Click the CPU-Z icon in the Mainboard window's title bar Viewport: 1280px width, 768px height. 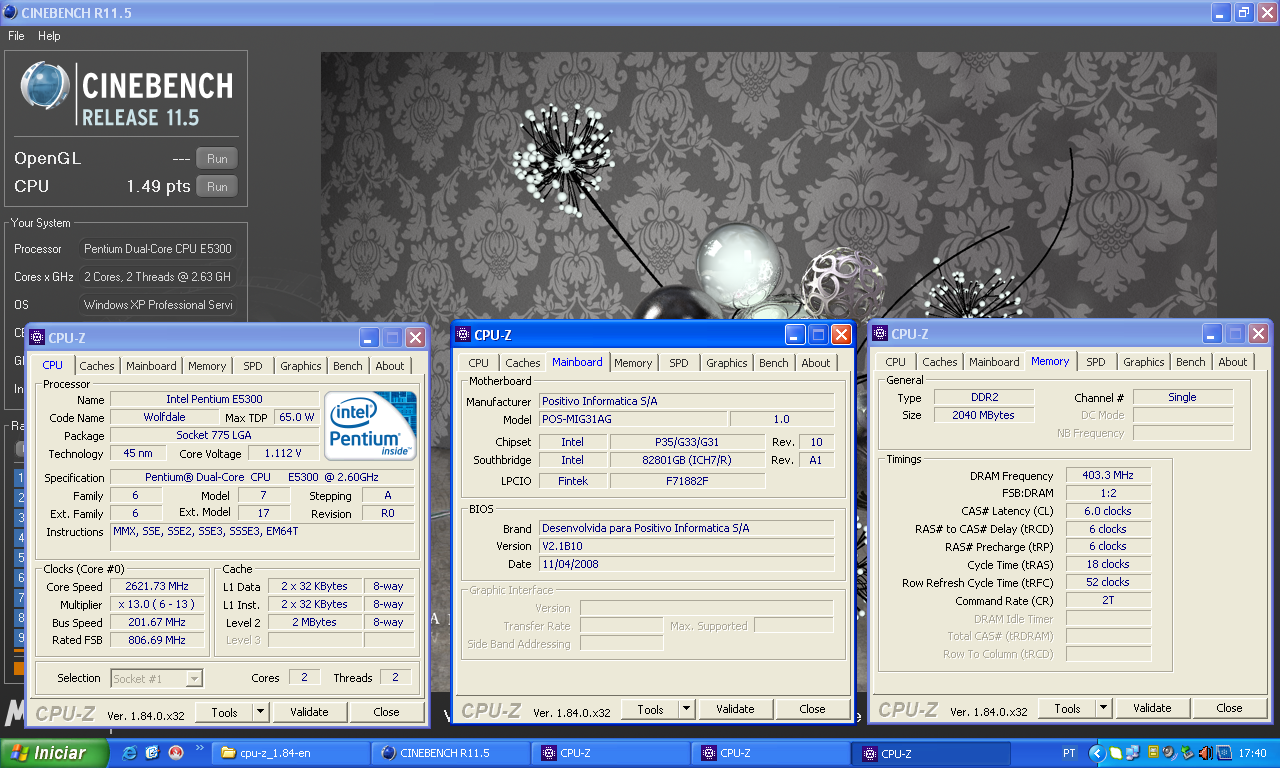pyautogui.click(x=464, y=335)
